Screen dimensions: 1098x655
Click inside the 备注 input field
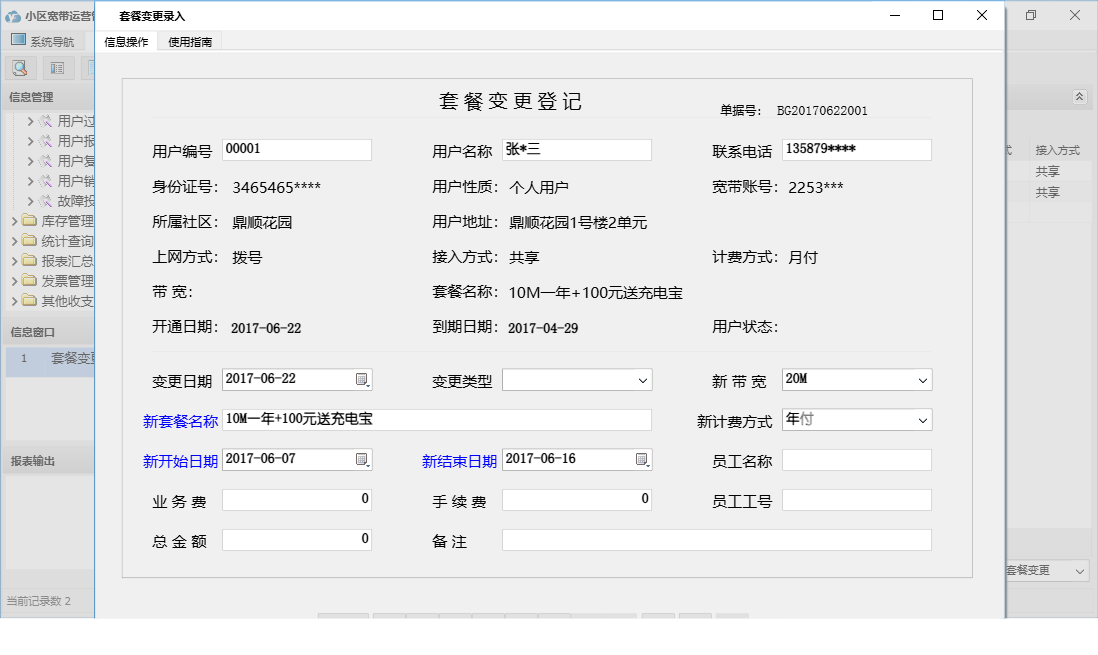pos(715,539)
